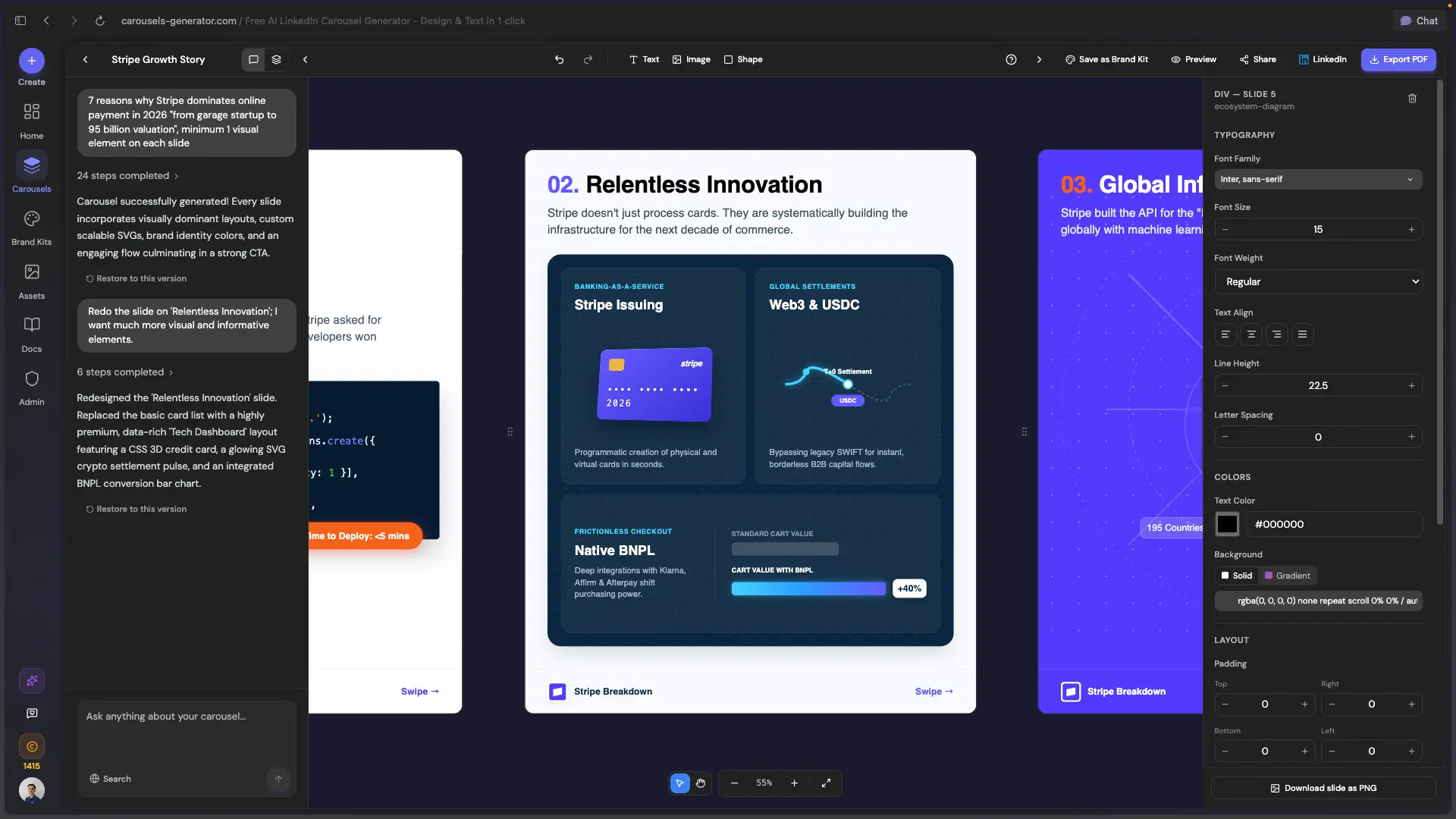
Task: Select Gradient background type
Action: 1288,576
